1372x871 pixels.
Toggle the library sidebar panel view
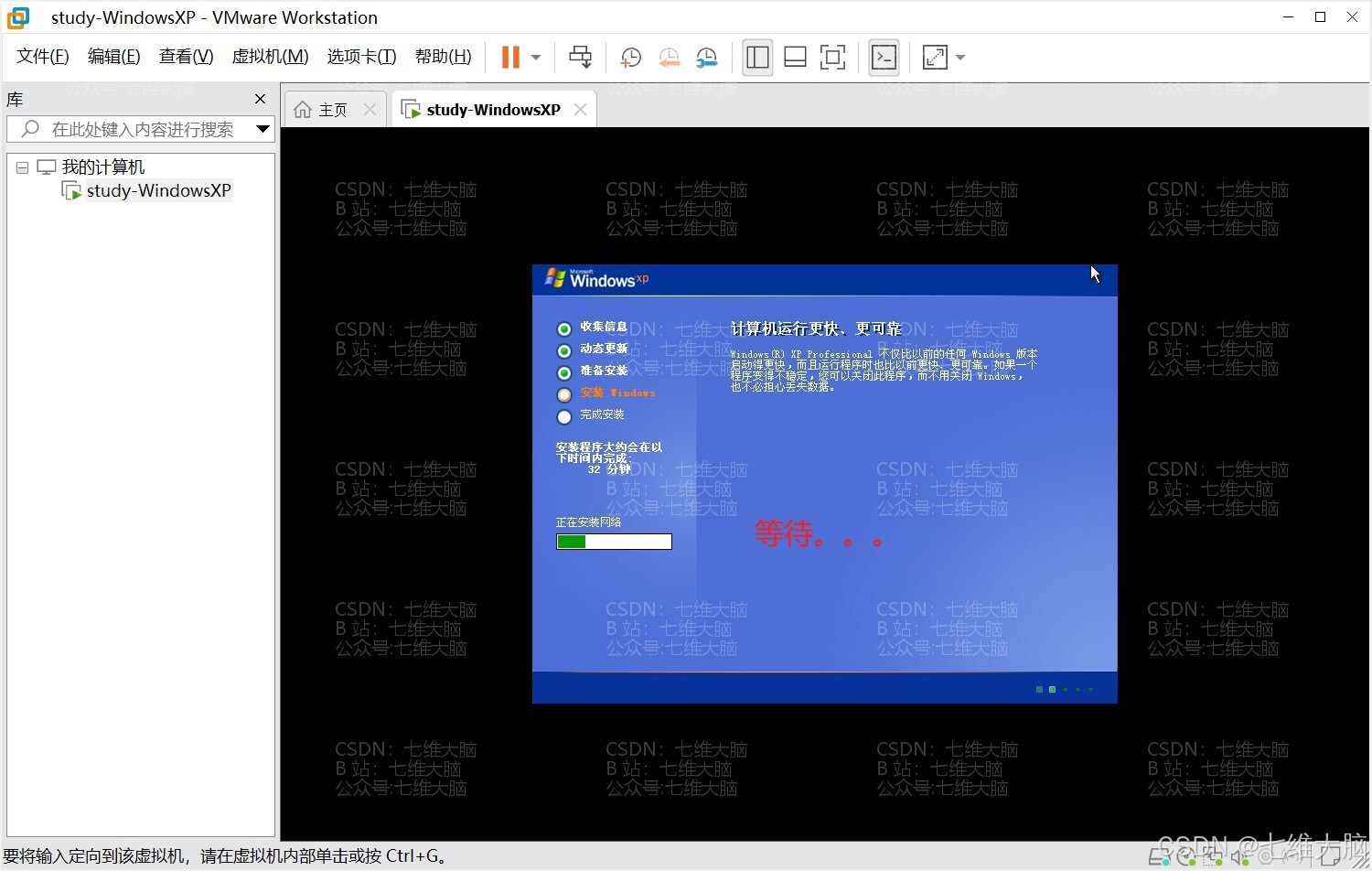(x=757, y=58)
